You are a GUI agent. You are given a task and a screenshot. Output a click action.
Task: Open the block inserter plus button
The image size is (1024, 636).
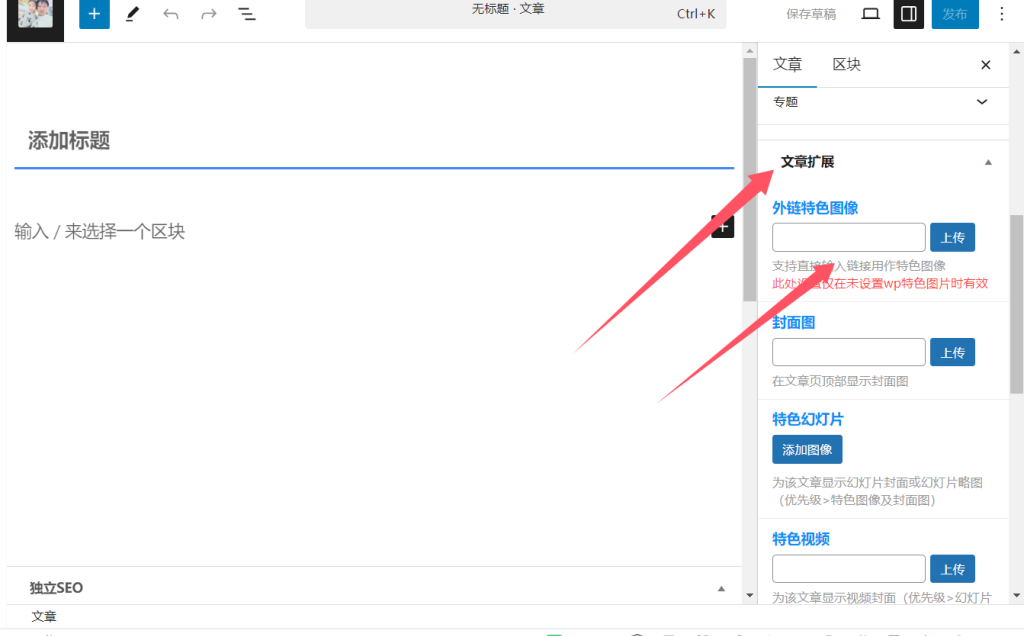94,14
